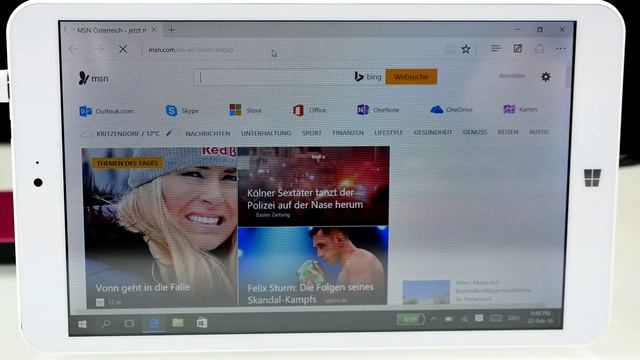Add page to favorites with the star icon

click(466, 49)
